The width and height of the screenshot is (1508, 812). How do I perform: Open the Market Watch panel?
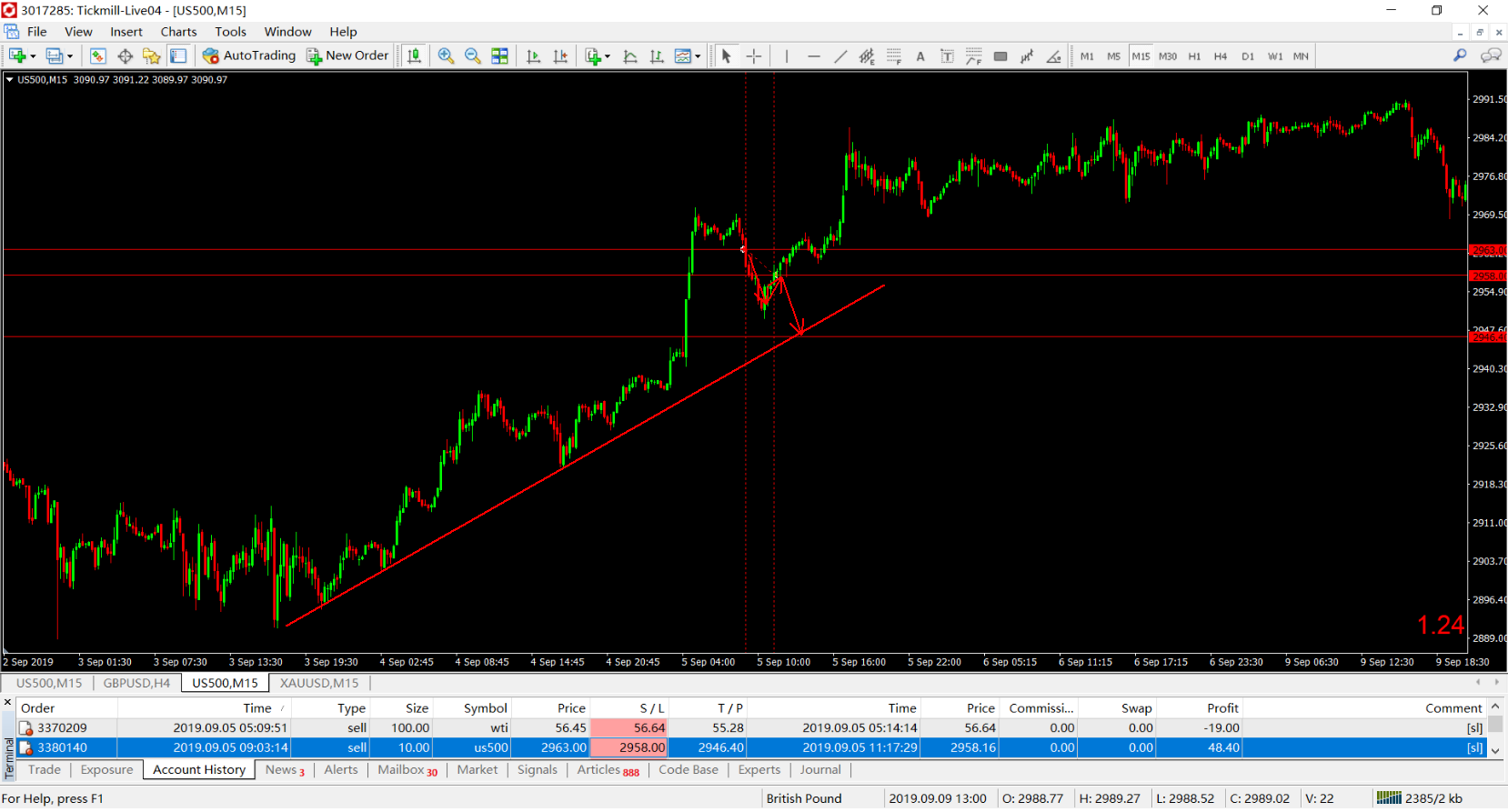[98, 55]
